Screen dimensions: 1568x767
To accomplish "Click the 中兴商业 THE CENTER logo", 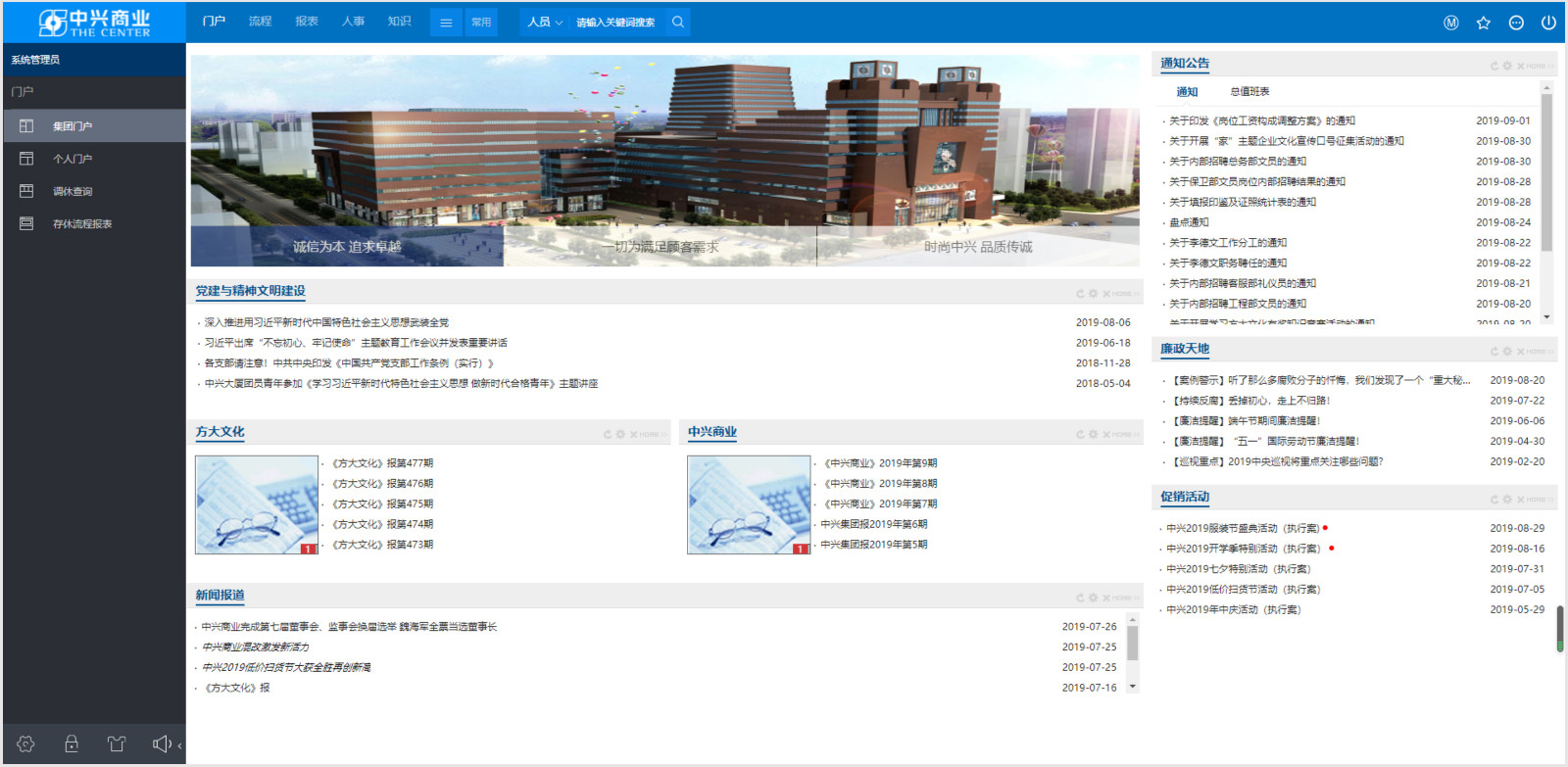I will tap(94, 23).
